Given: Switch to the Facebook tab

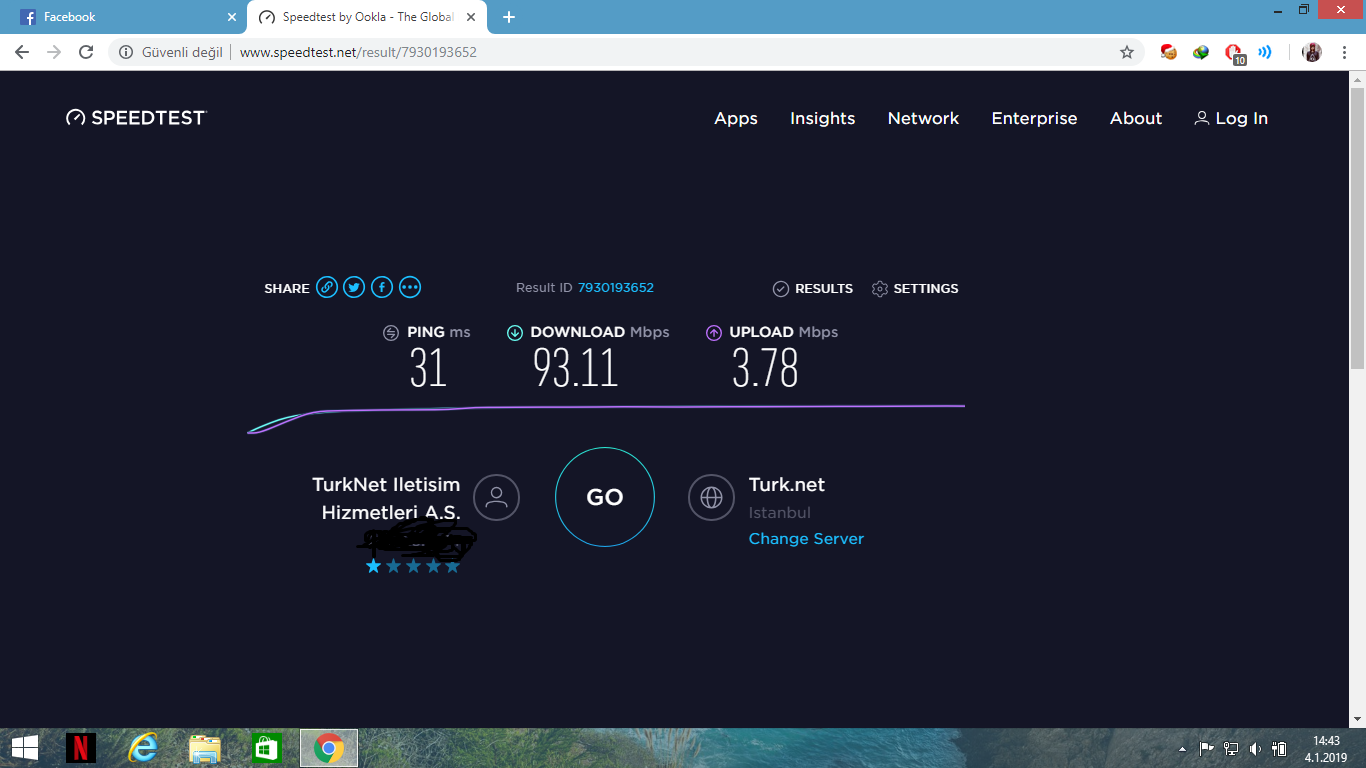Looking at the screenshot, I should (122, 17).
